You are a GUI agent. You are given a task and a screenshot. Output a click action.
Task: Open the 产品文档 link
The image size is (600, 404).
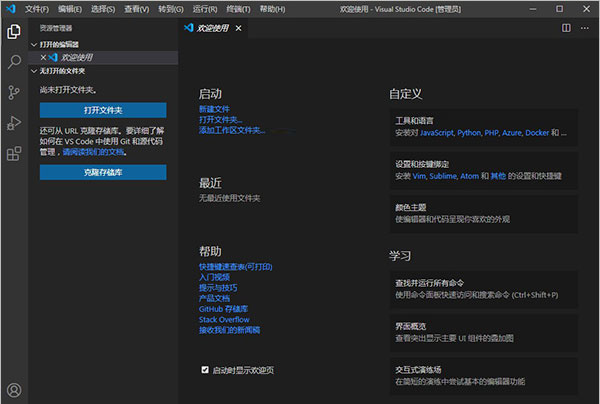click(214, 298)
